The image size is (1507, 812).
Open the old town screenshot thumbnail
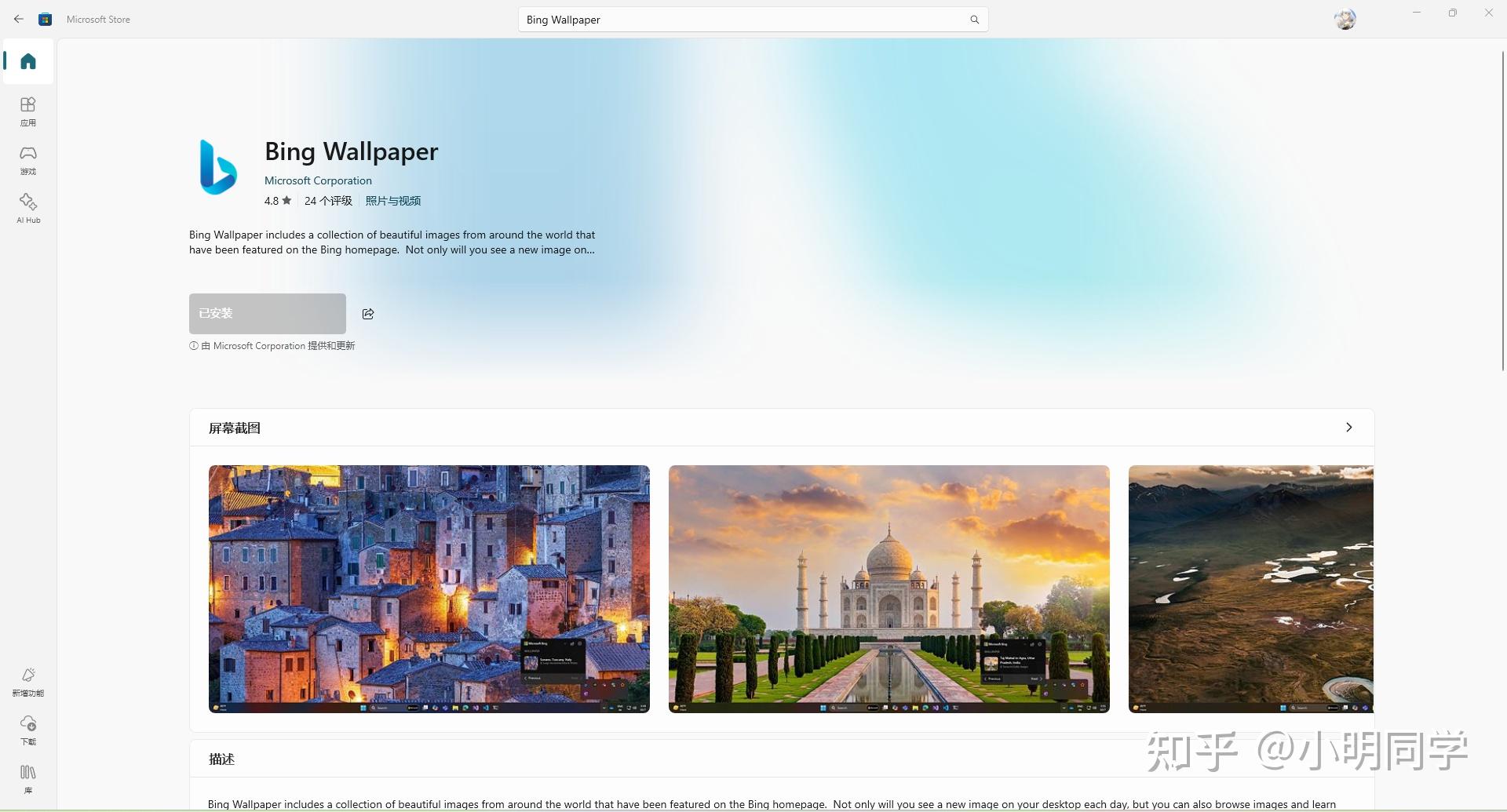[429, 589]
